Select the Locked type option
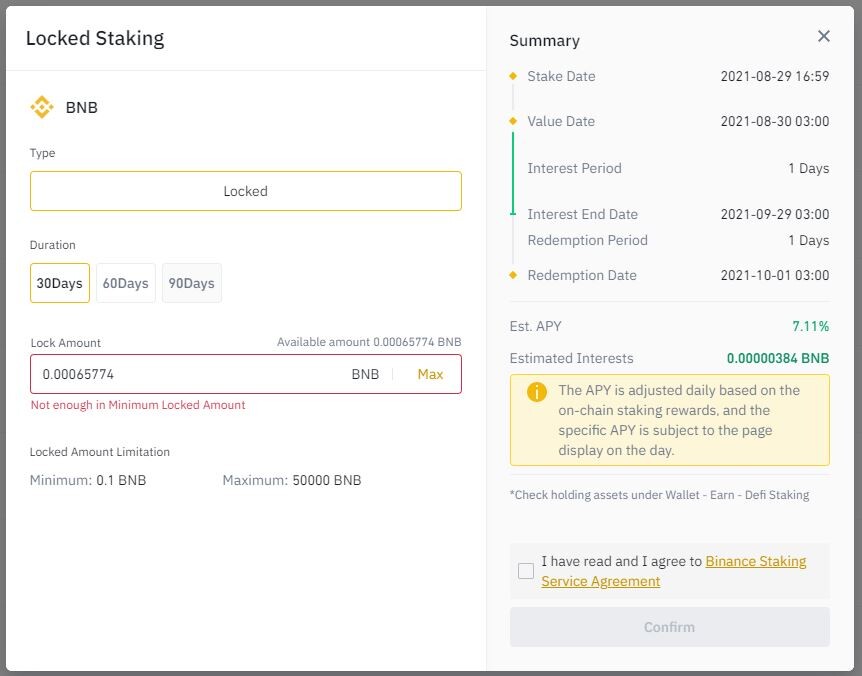This screenshot has width=862, height=676. (246, 191)
